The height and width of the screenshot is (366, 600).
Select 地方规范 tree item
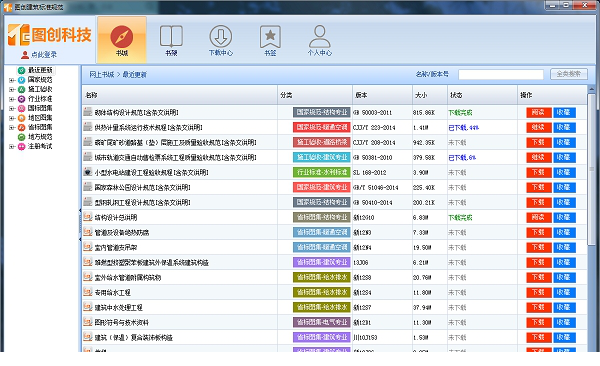click(x=40, y=137)
